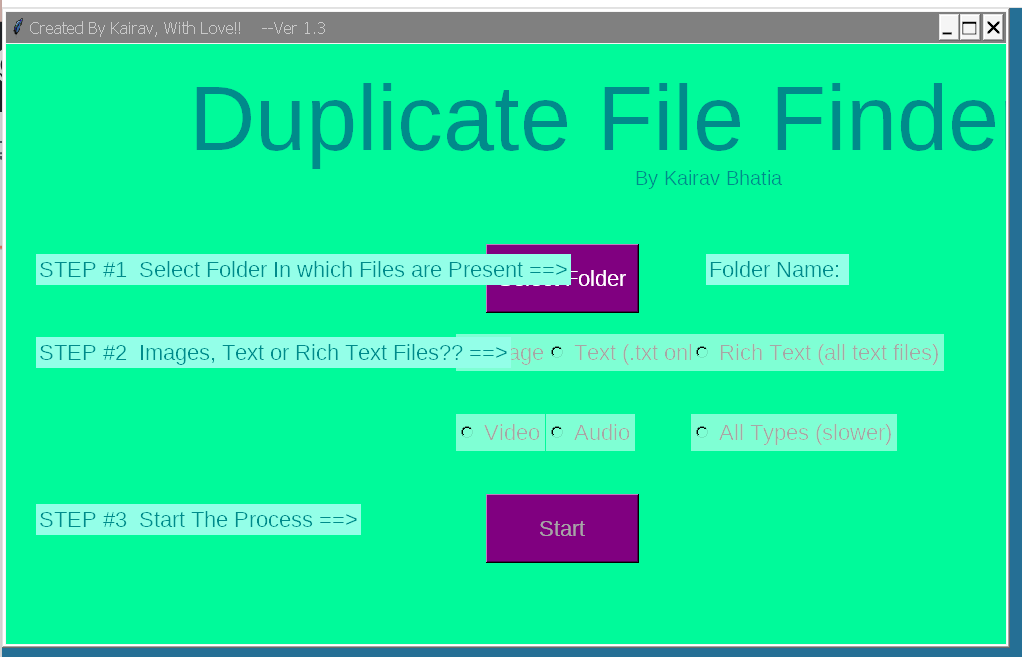
Task: Enable the All Types (slower) option
Action: tap(702, 432)
